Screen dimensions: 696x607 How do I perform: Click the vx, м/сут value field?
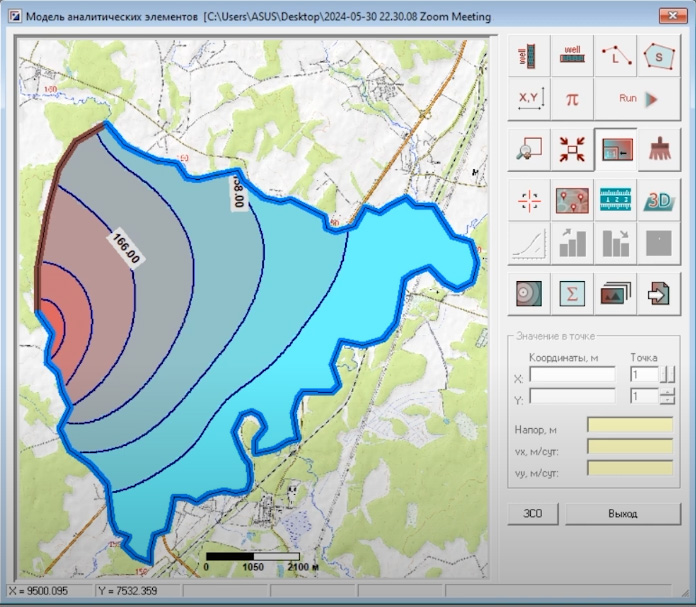coord(630,447)
